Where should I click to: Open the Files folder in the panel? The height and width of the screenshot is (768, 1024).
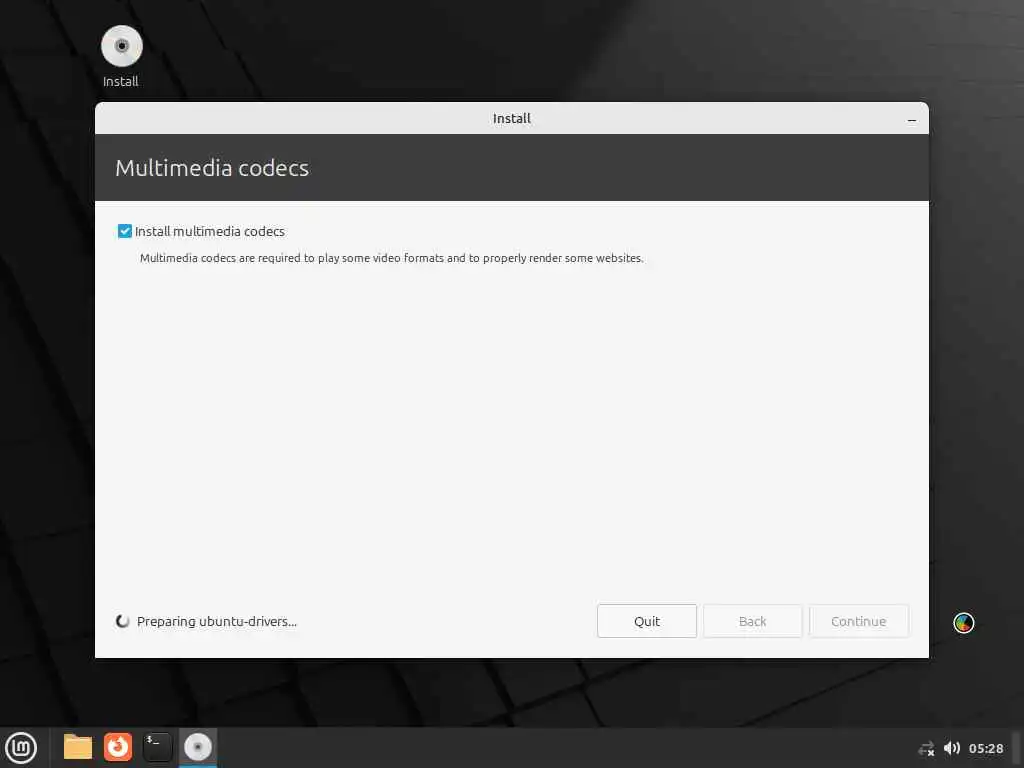(x=78, y=747)
